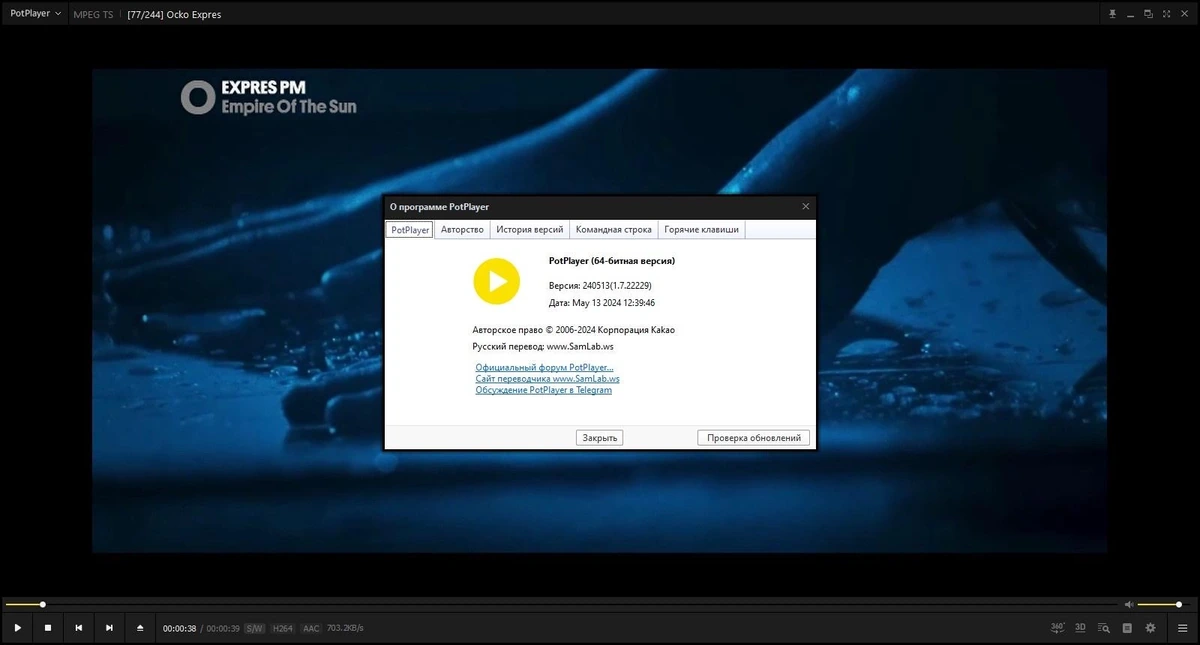Image resolution: width=1200 pixels, height=645 pixels.
Task: Start playback with the Play button
Action: click(x=17, y=628)
